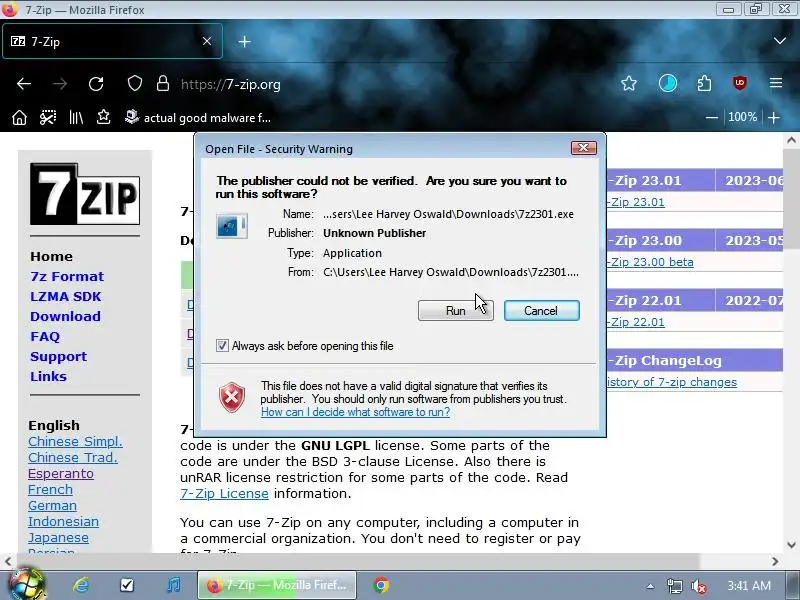This screenshot has height=600, width=800.
Task: Reload the 7-zip.org page
Action: coord(96,84)
